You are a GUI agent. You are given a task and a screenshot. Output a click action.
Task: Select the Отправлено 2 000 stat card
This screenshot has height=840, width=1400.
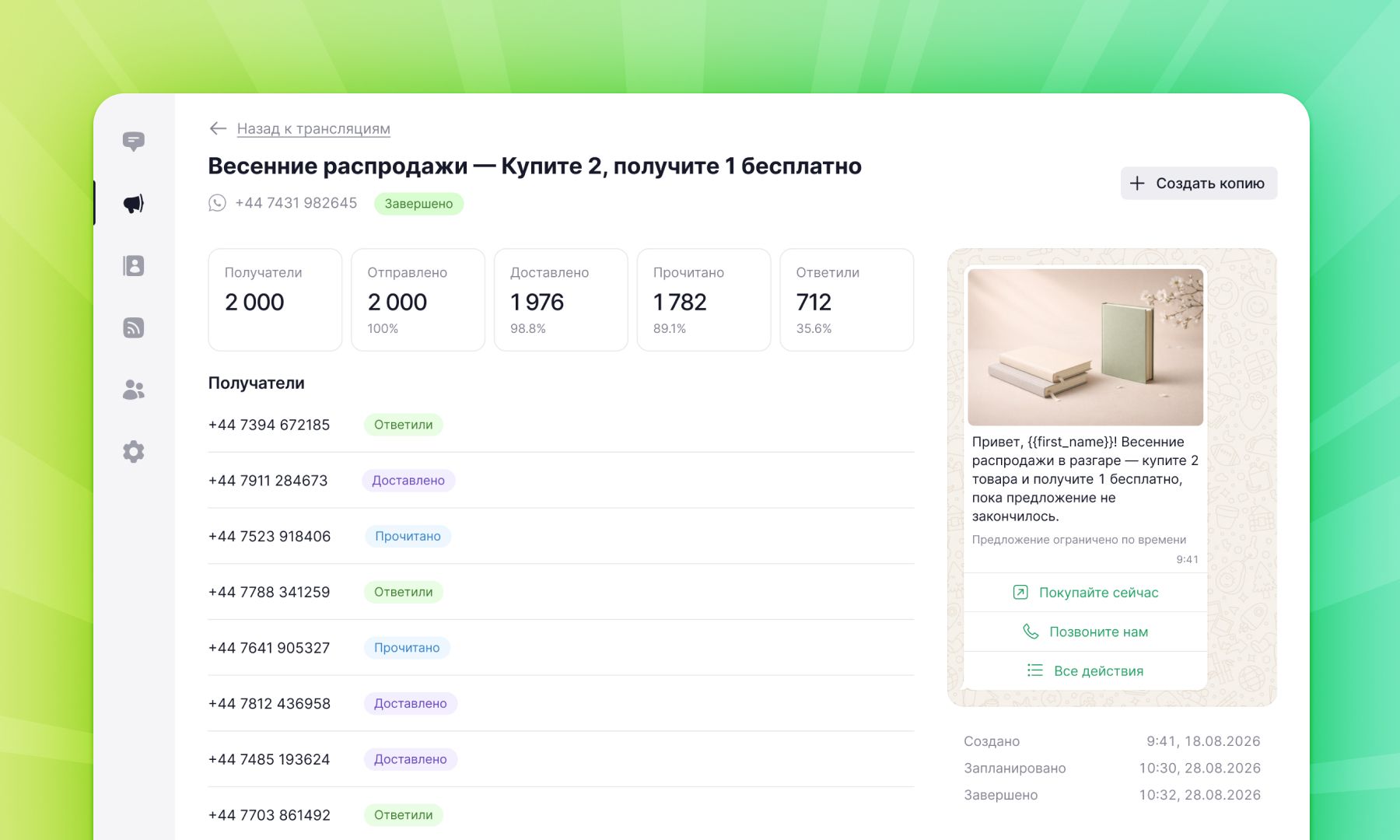click(418, 299)
